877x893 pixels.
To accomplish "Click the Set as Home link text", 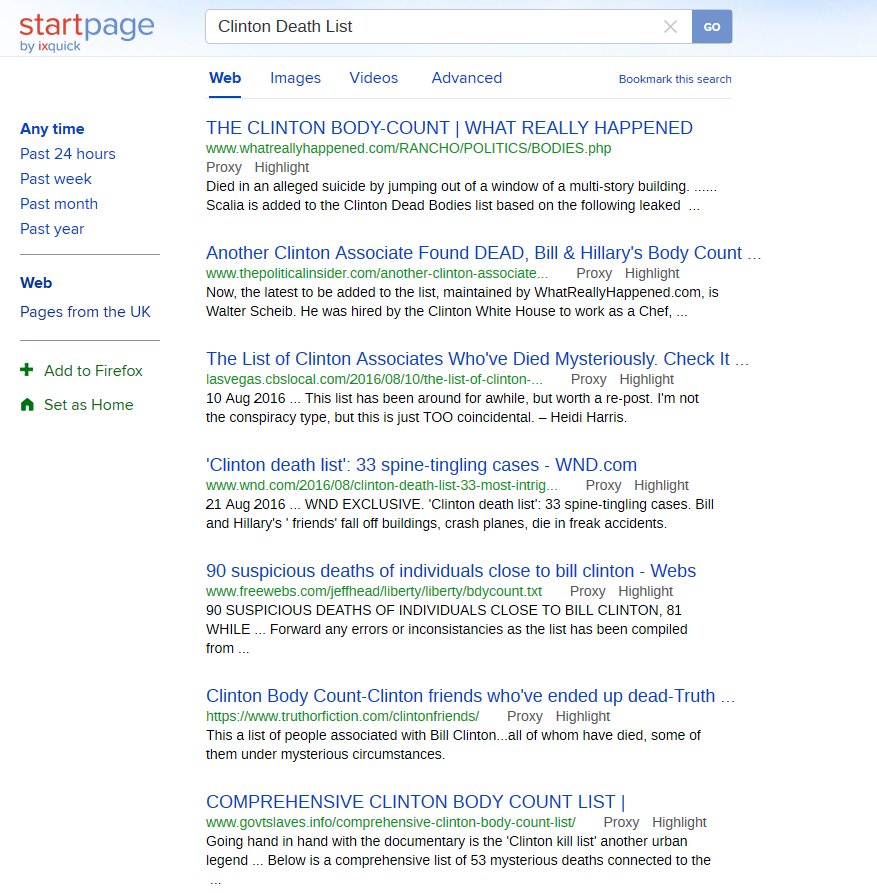I will (89, 405).
